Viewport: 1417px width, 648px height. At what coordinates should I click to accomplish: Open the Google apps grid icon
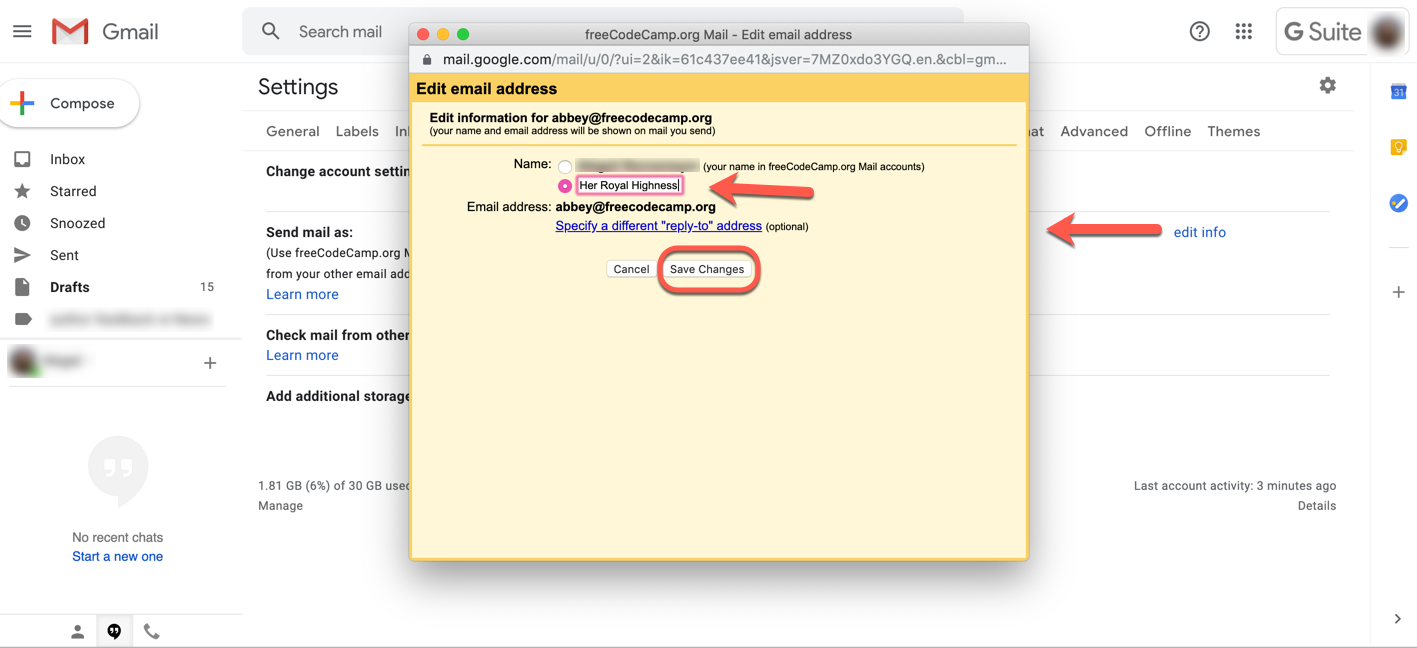tap(1244, 32)
